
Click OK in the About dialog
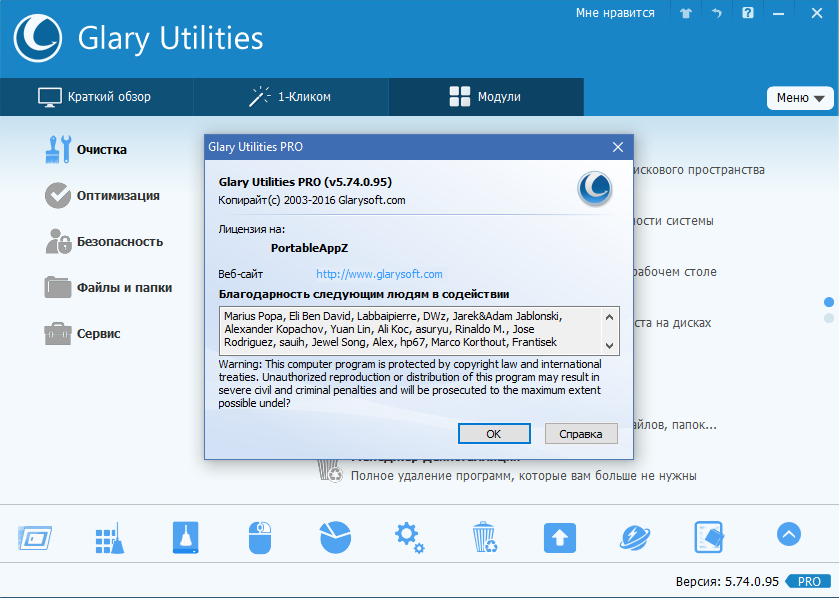coord(494,434)
